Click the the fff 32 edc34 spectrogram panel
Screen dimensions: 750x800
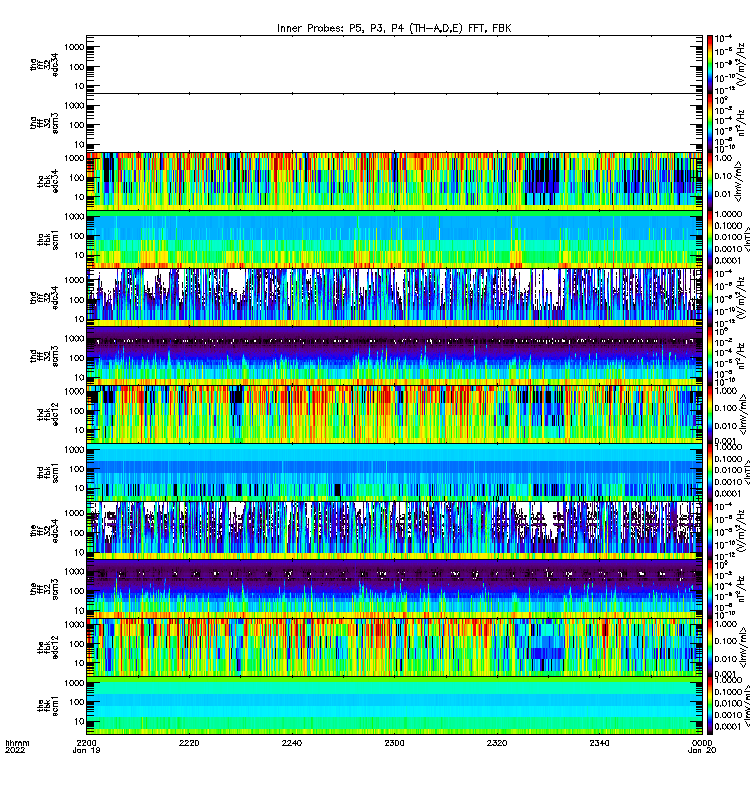[394, 531]
